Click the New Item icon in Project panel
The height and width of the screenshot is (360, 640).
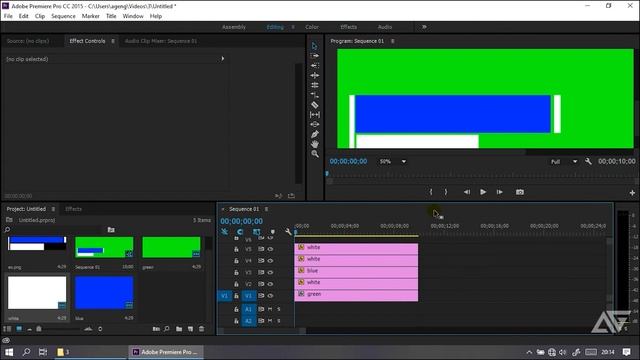pos(190,329)
